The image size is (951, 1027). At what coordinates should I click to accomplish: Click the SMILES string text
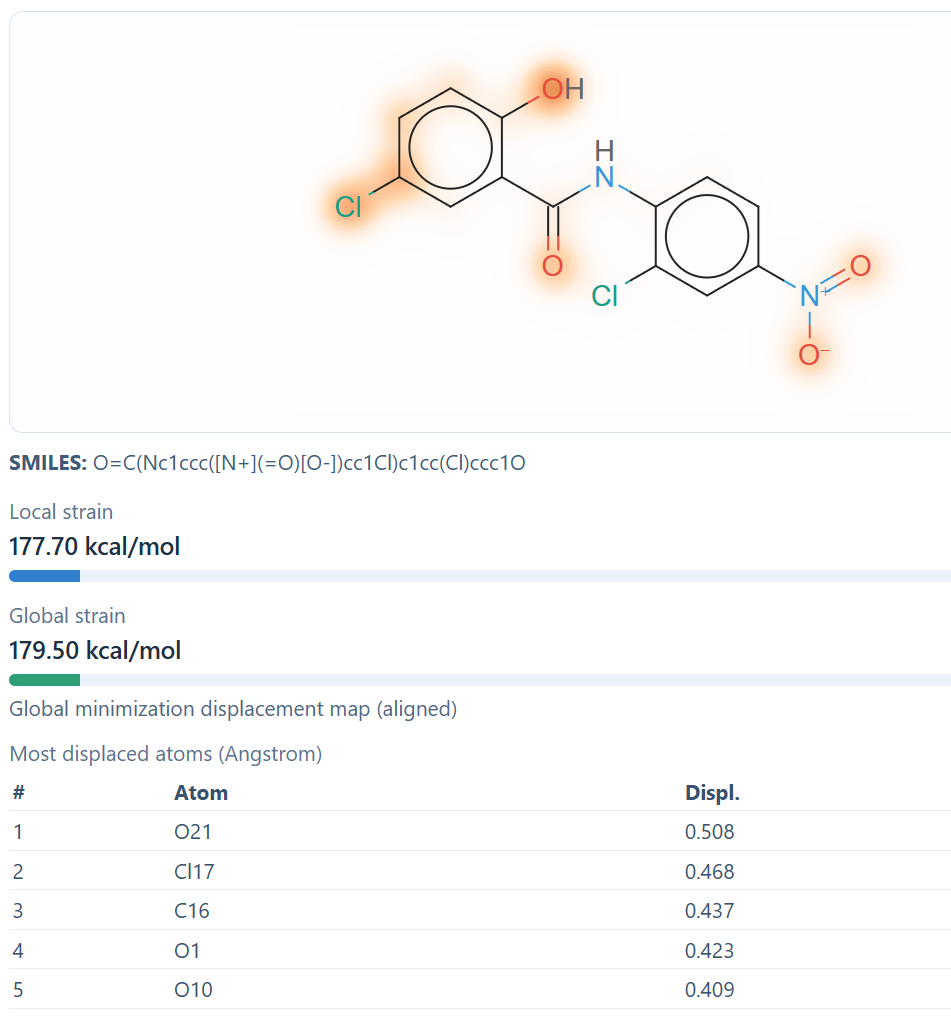tap(309, 463)
